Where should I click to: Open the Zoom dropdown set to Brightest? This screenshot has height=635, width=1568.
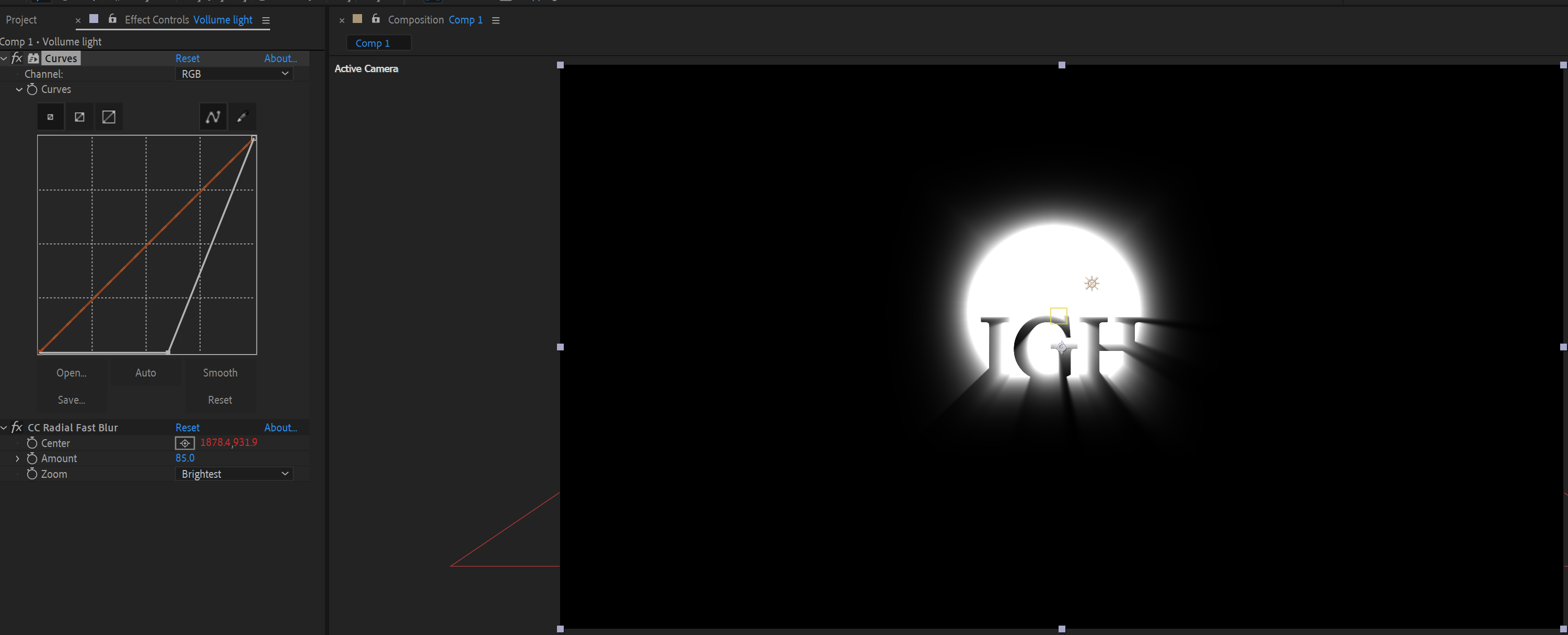pyautogui.click(x=234, y=474)
